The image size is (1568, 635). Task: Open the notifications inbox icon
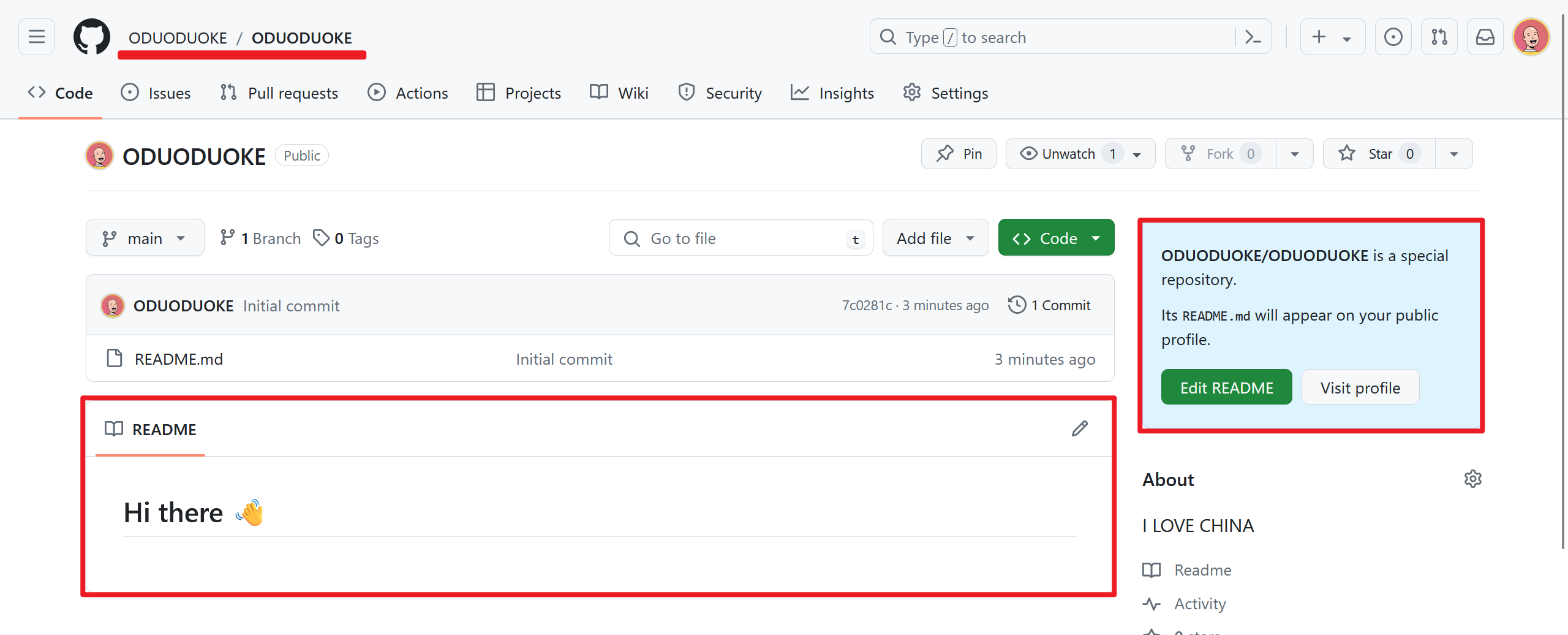coord(1485,37)
